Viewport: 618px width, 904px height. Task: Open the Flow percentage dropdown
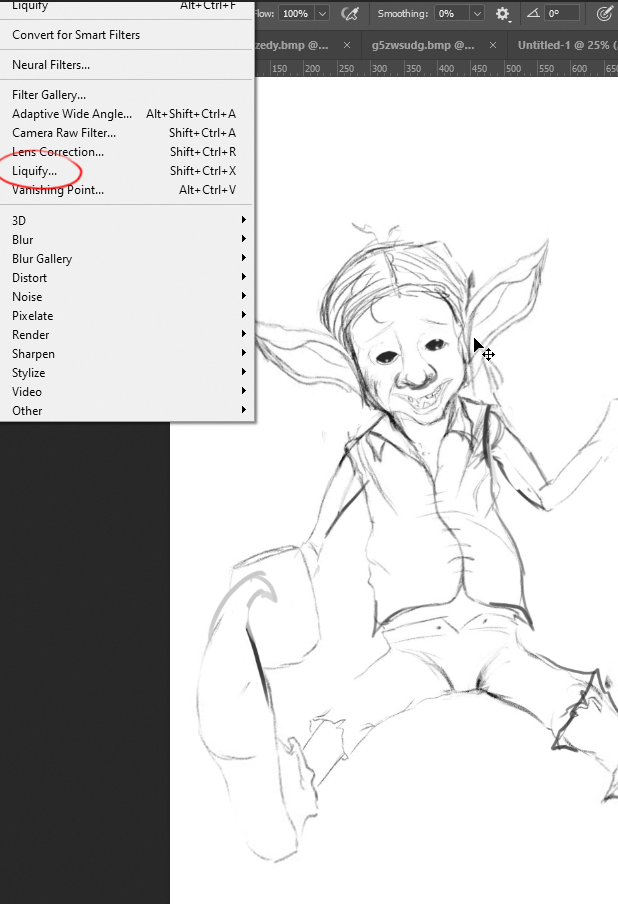tap(321, 14)
